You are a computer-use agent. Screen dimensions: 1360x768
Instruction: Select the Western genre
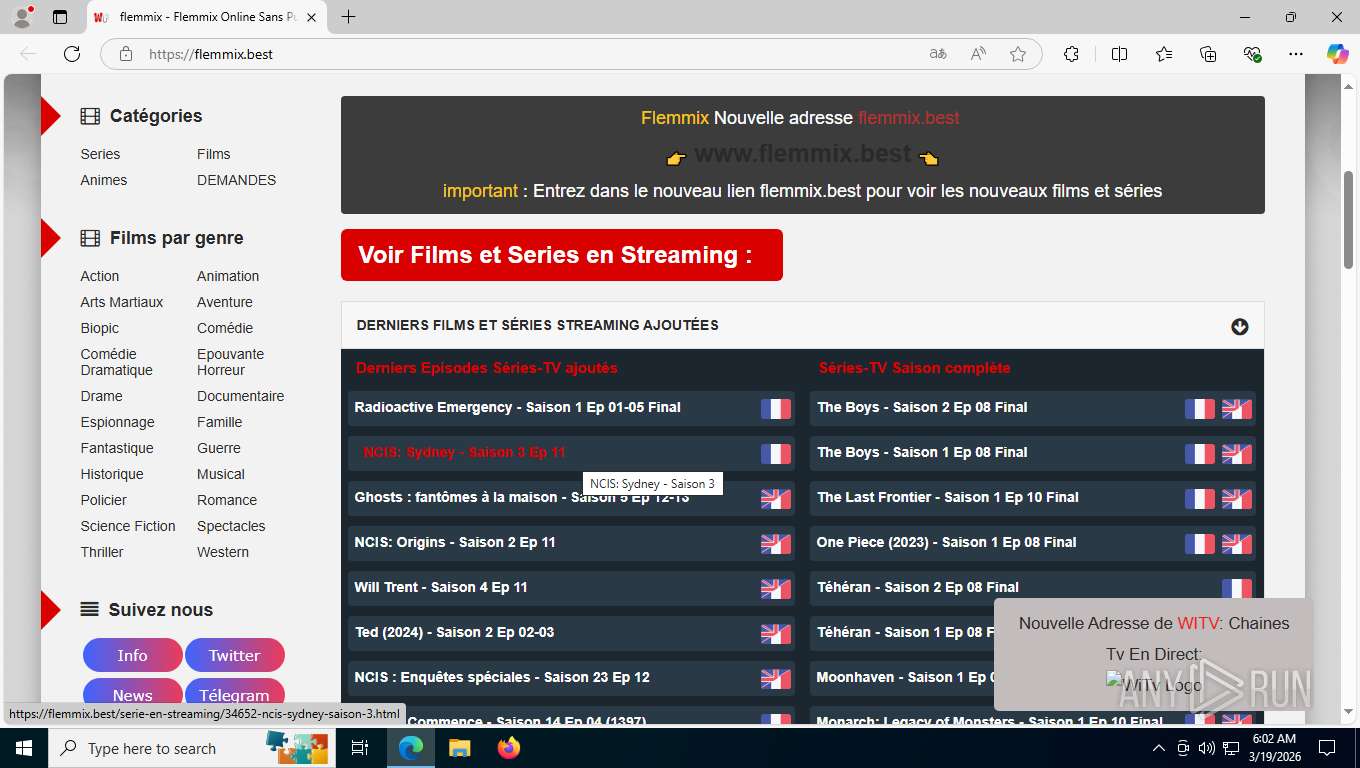coord(223,552)
